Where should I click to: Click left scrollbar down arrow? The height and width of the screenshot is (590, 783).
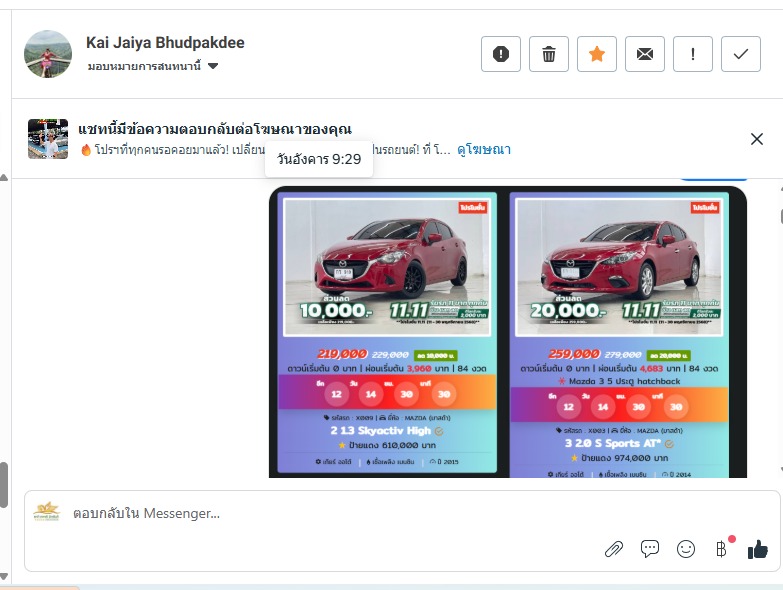coord(3,577)
